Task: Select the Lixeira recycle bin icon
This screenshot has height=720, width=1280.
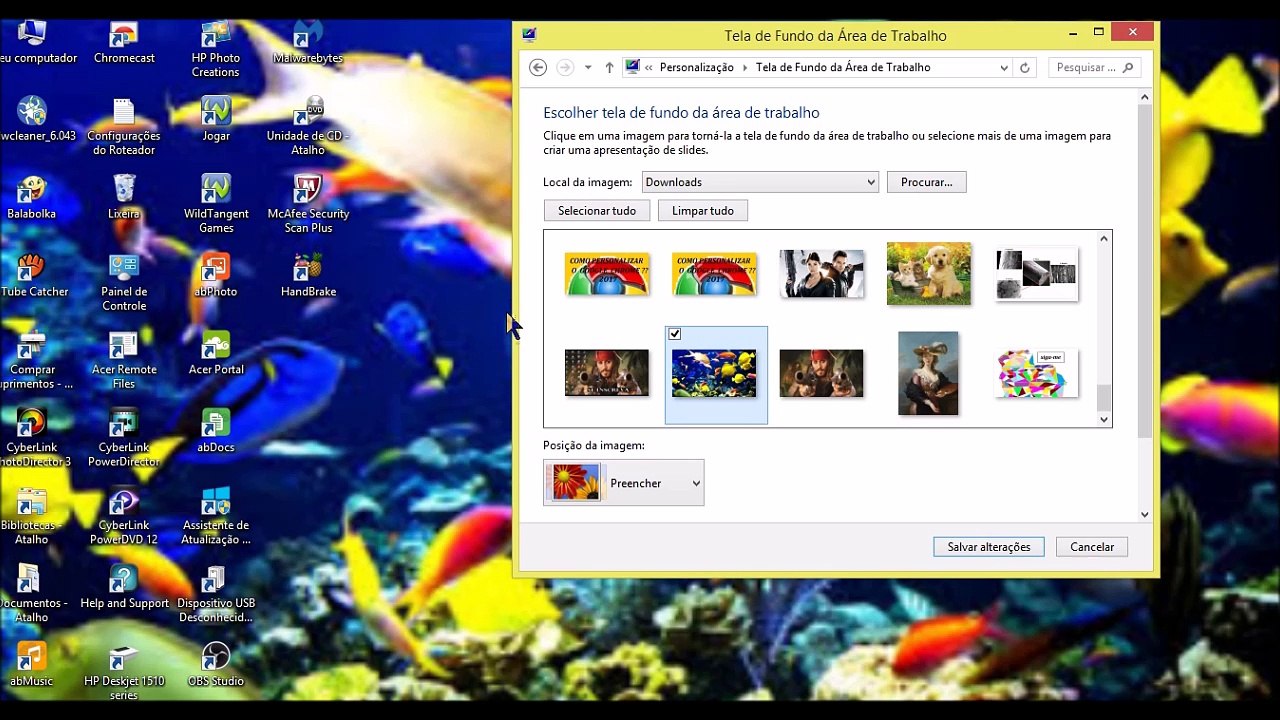Action: [124, 198]
